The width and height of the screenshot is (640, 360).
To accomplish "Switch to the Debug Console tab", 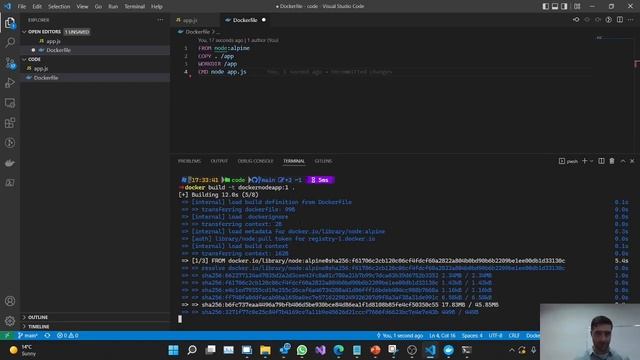I will pos(256,161).
